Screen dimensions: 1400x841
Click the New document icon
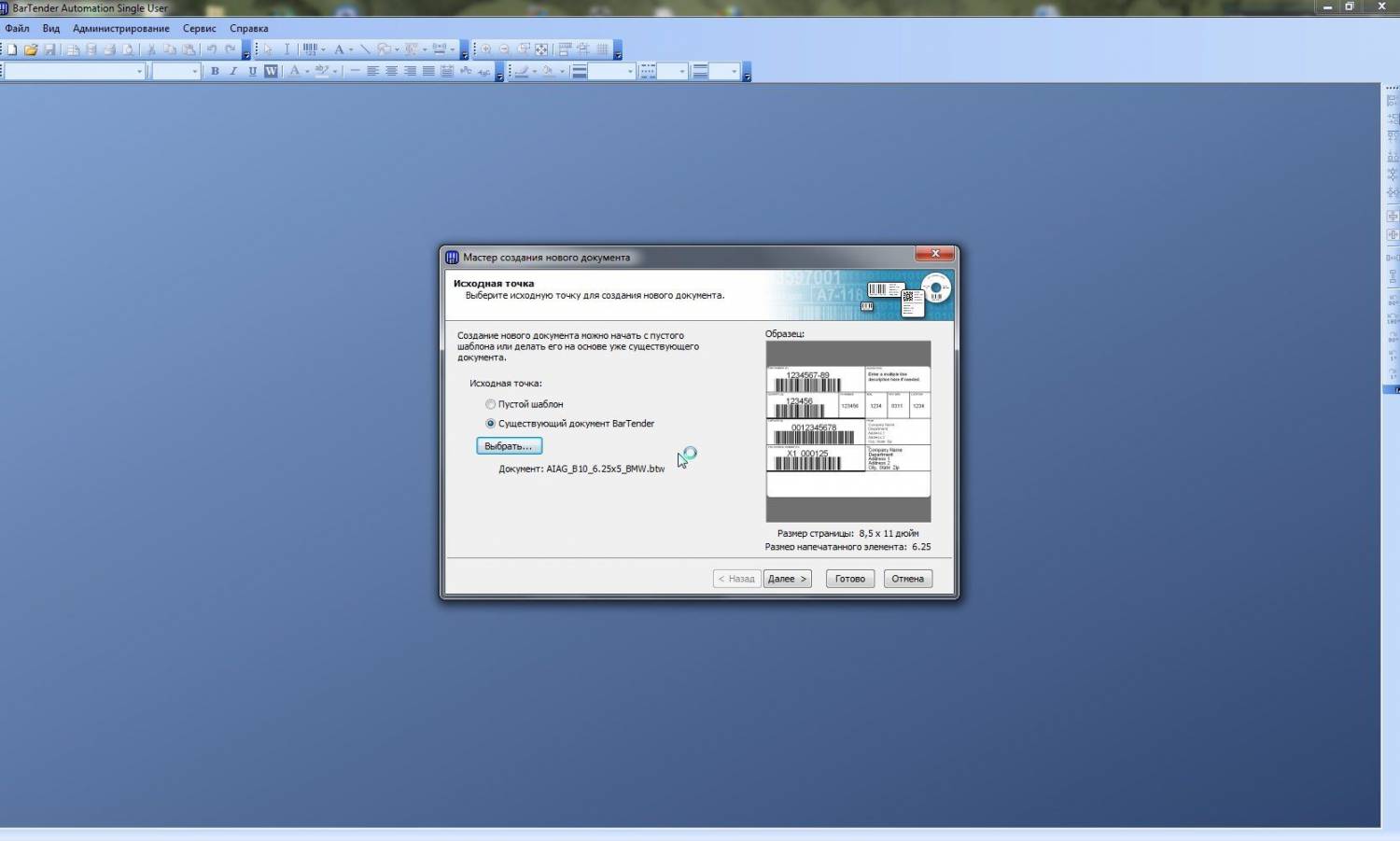[12, 49]
